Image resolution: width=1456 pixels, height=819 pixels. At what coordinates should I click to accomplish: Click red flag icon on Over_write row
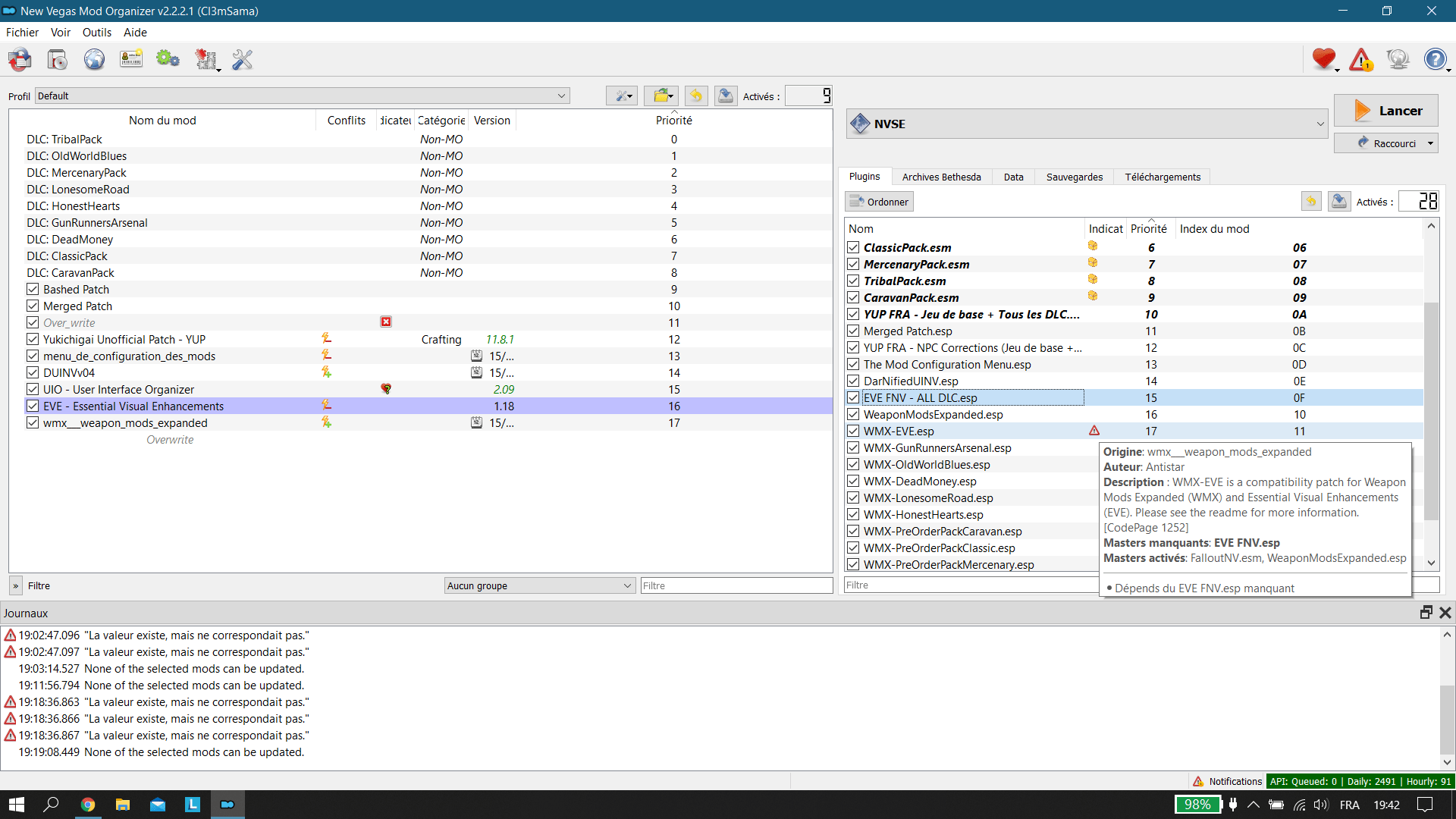click(386, 322)
